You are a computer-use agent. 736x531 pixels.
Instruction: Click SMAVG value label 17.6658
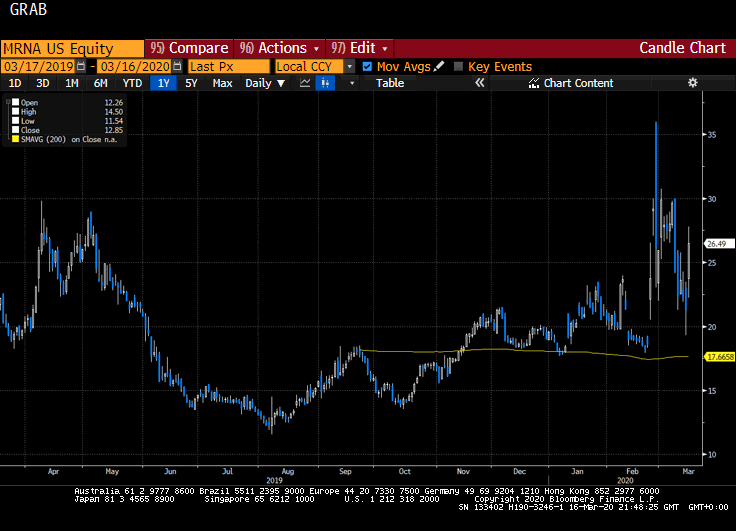coord(720,357)
